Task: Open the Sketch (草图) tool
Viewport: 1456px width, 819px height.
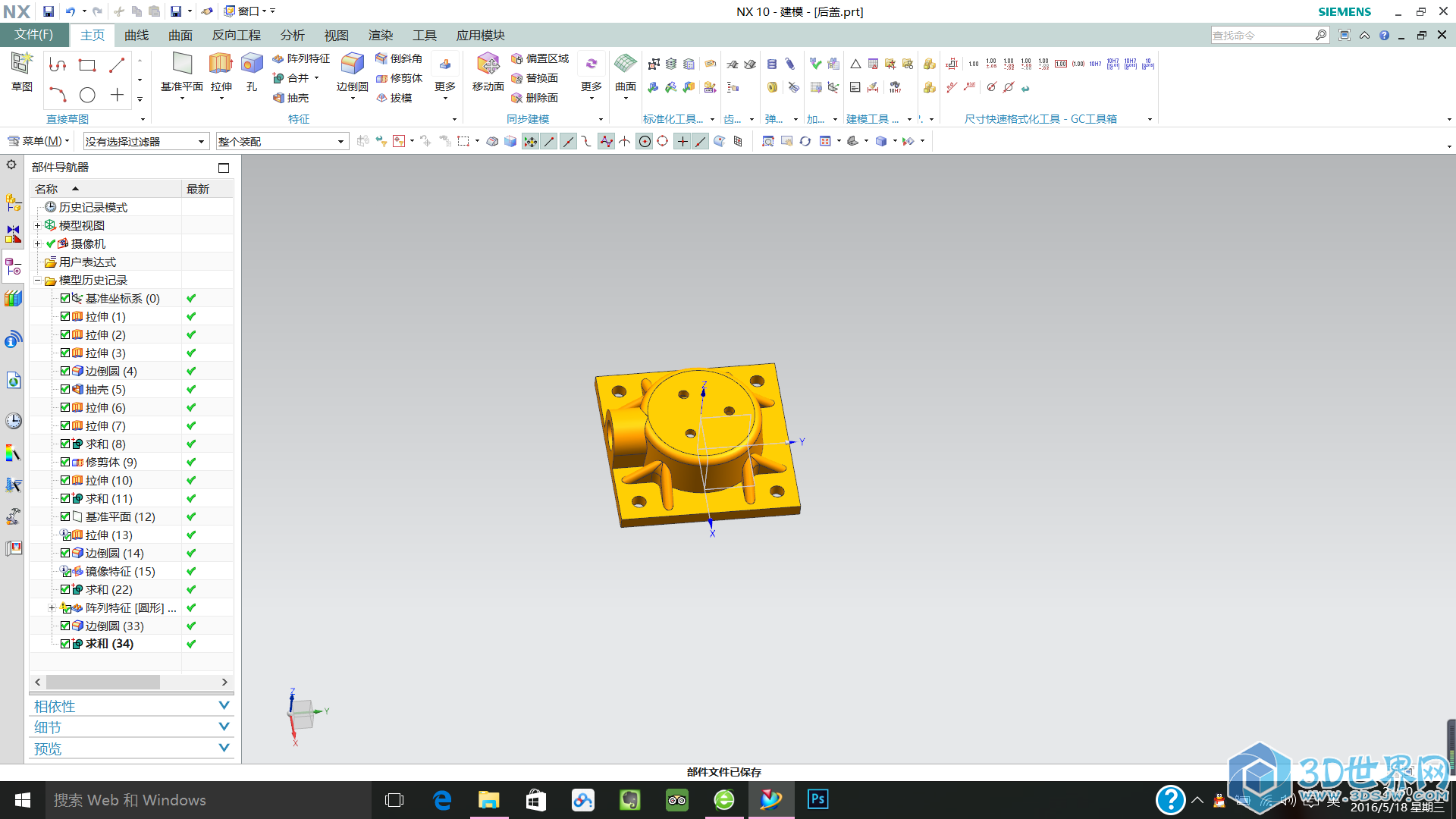Action: (x=21, y=72)
